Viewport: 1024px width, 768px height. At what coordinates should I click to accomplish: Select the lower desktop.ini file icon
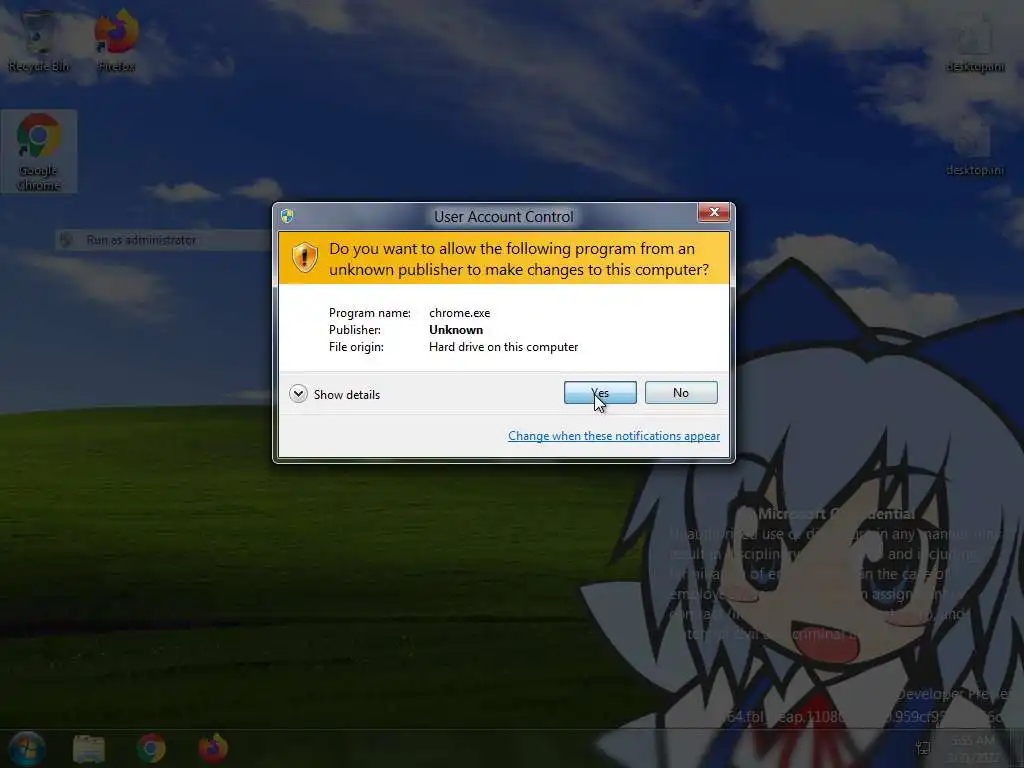point(975,148)
